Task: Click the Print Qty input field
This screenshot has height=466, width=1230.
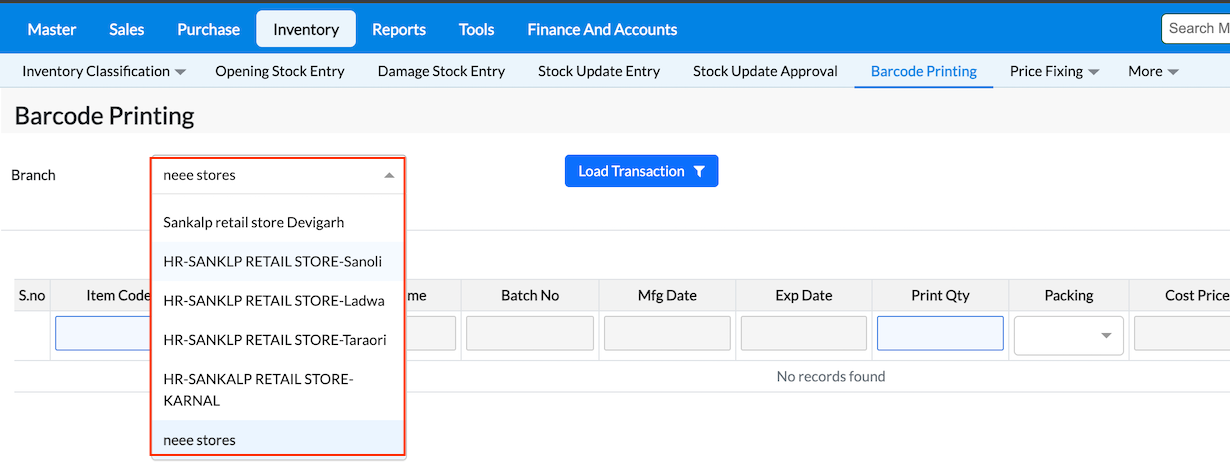Action: click(940, 333)
